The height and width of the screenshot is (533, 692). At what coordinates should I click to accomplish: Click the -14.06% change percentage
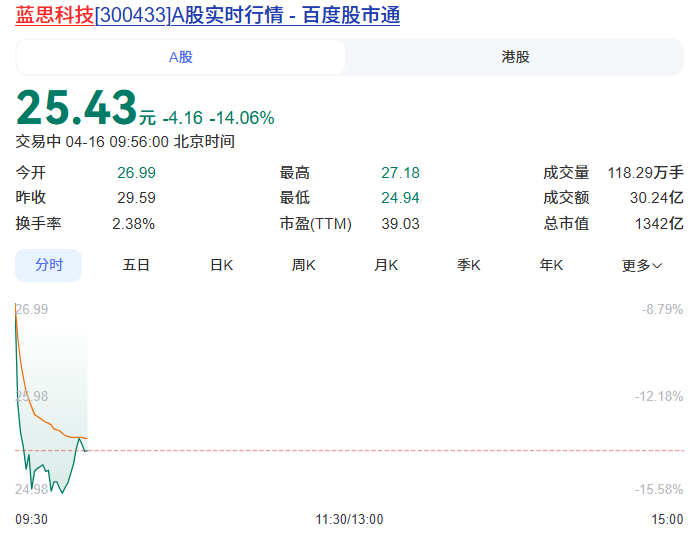[241, 117]
